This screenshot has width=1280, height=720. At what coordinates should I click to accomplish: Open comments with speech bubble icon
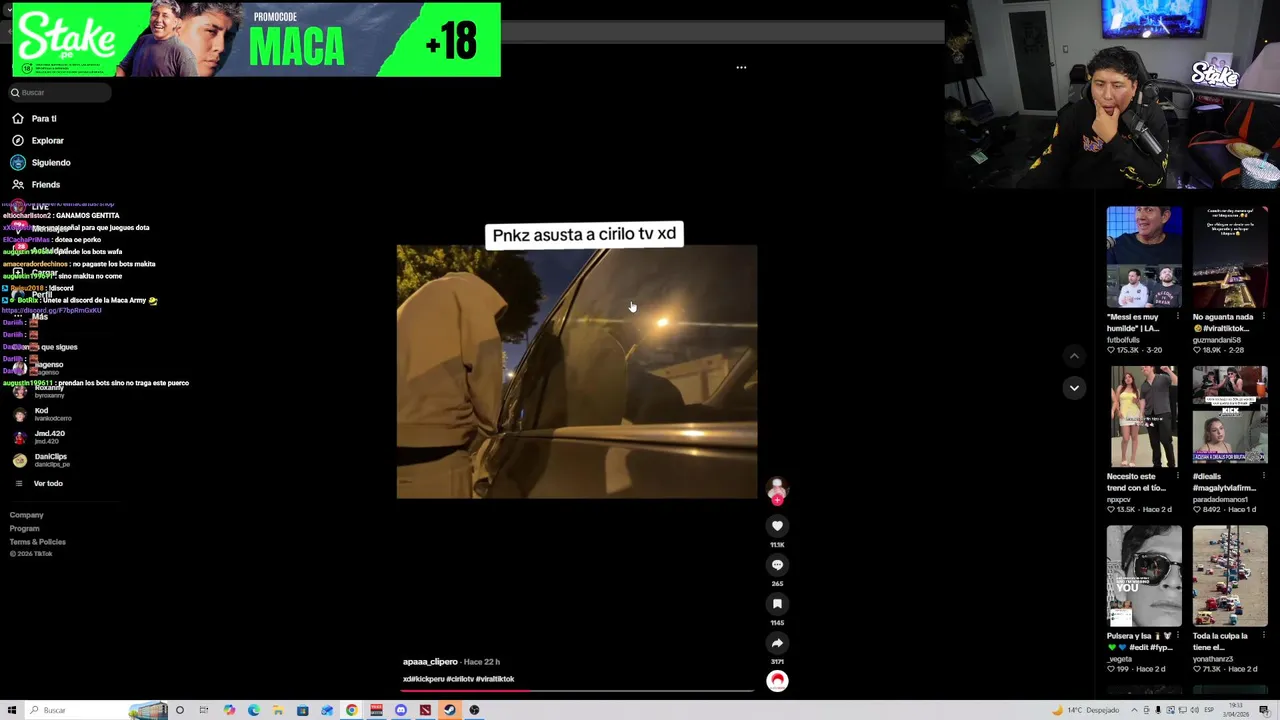pos(777,565)
